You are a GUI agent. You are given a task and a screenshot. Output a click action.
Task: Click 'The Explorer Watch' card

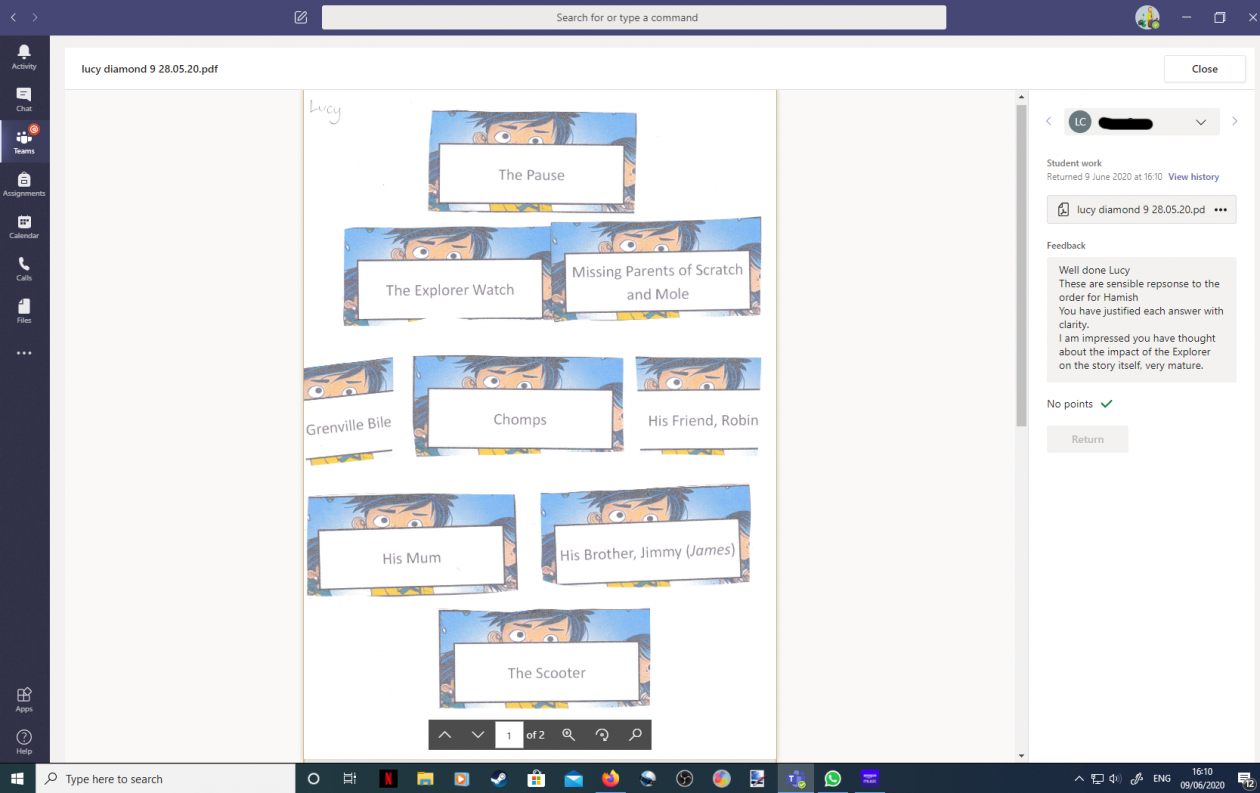[448, 276]
